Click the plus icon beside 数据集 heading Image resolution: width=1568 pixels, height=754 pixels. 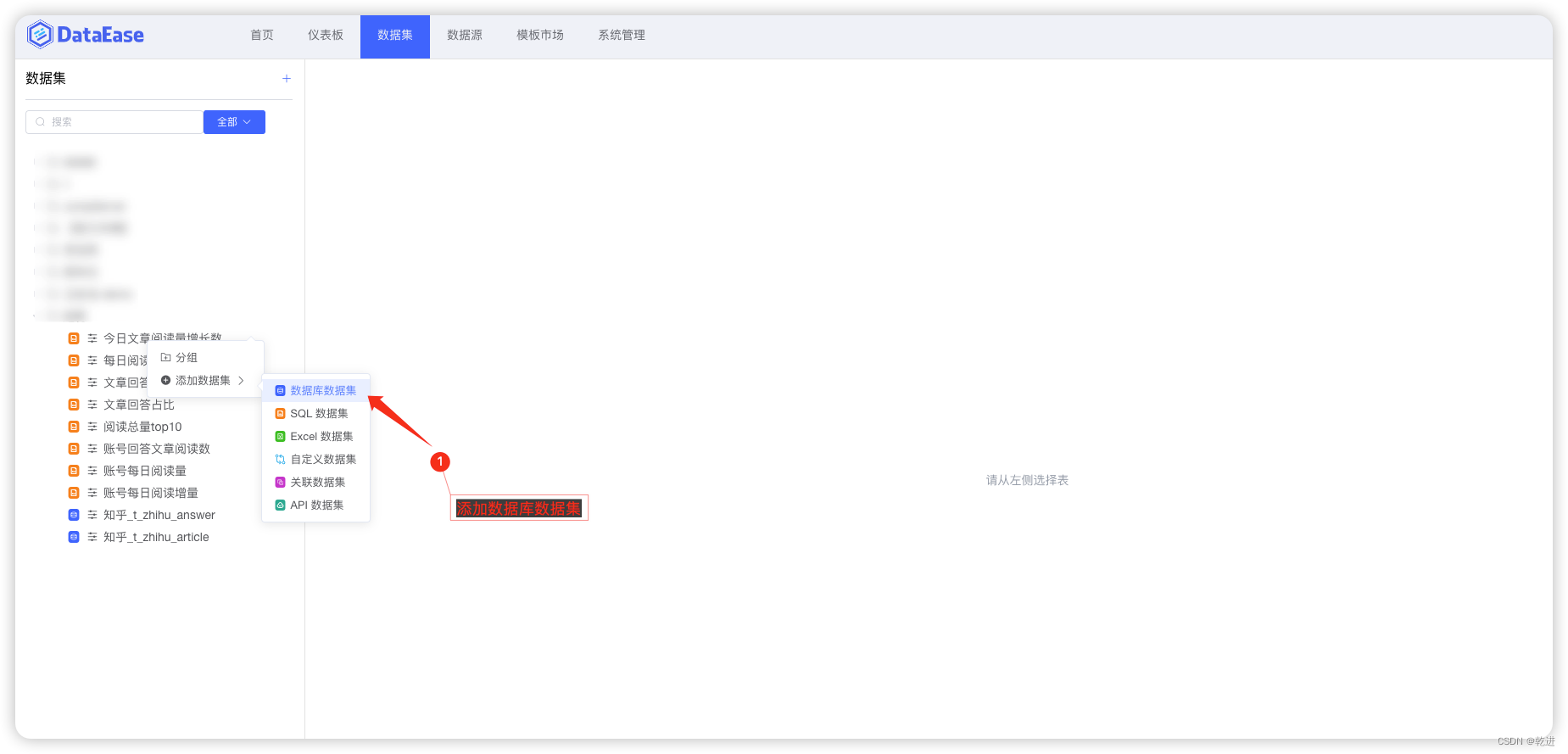tap(287, 79)
